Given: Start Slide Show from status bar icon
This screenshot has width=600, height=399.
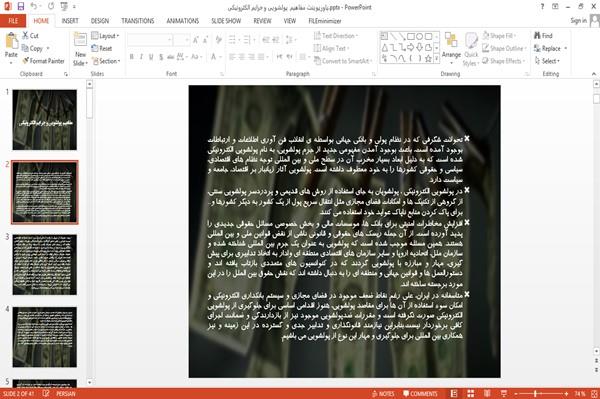Looking at the screenshot, I should click(504, 394).
